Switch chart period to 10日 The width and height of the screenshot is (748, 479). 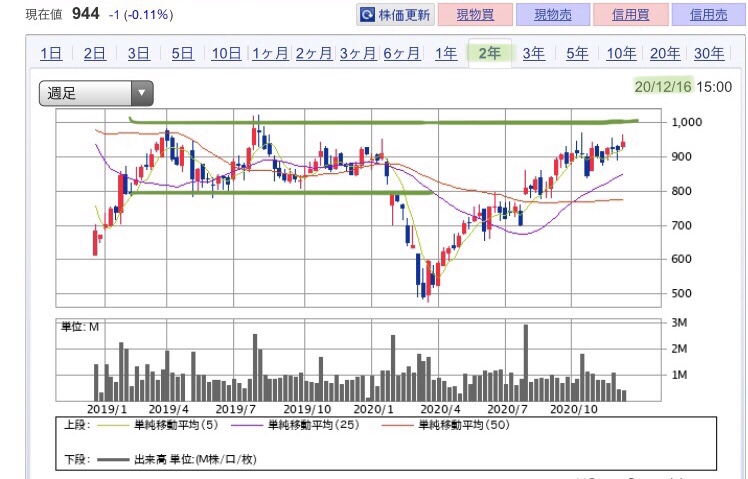point(227,53)
